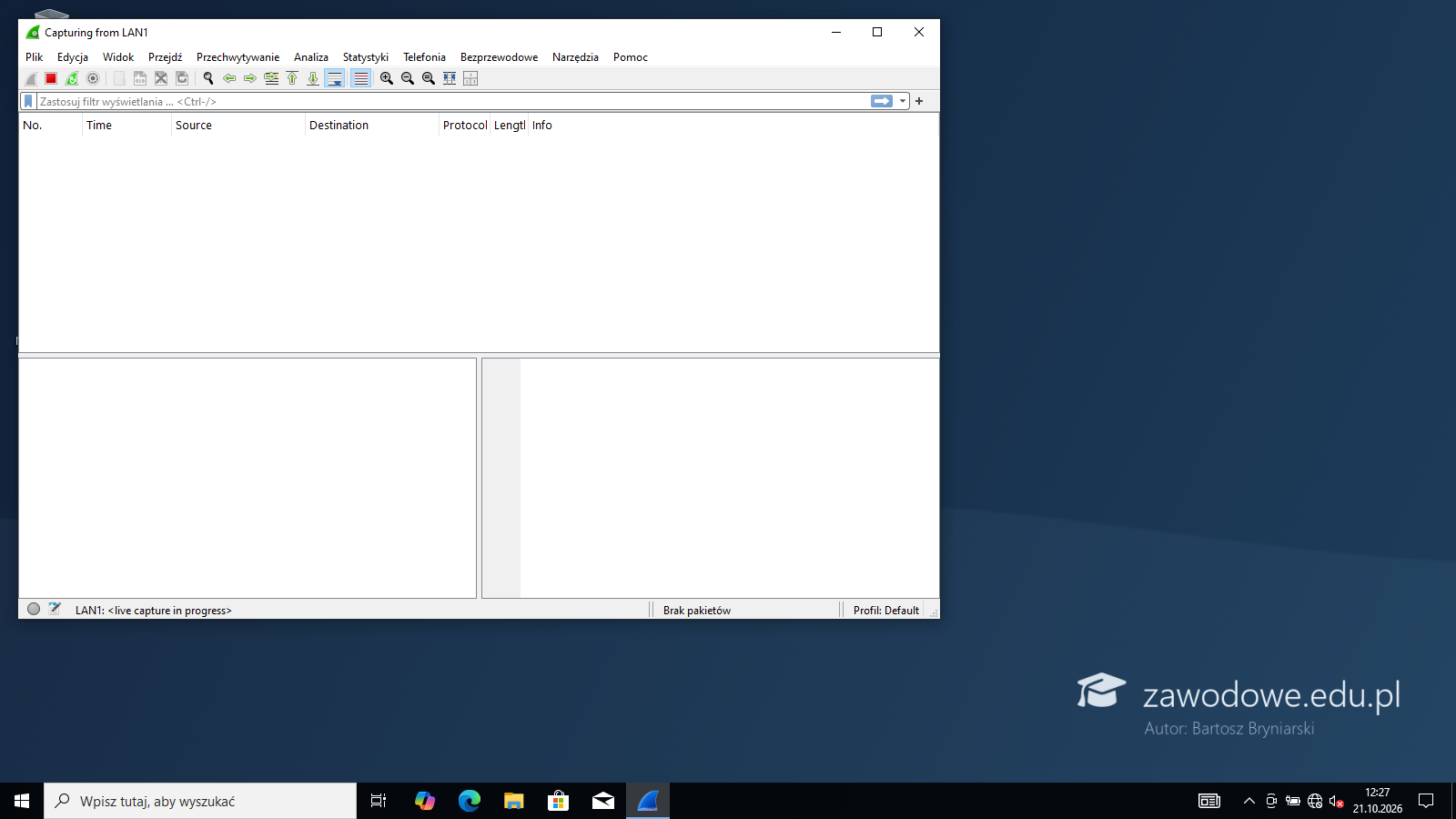Open the file with the blank page icon

[x=119, y=78]
